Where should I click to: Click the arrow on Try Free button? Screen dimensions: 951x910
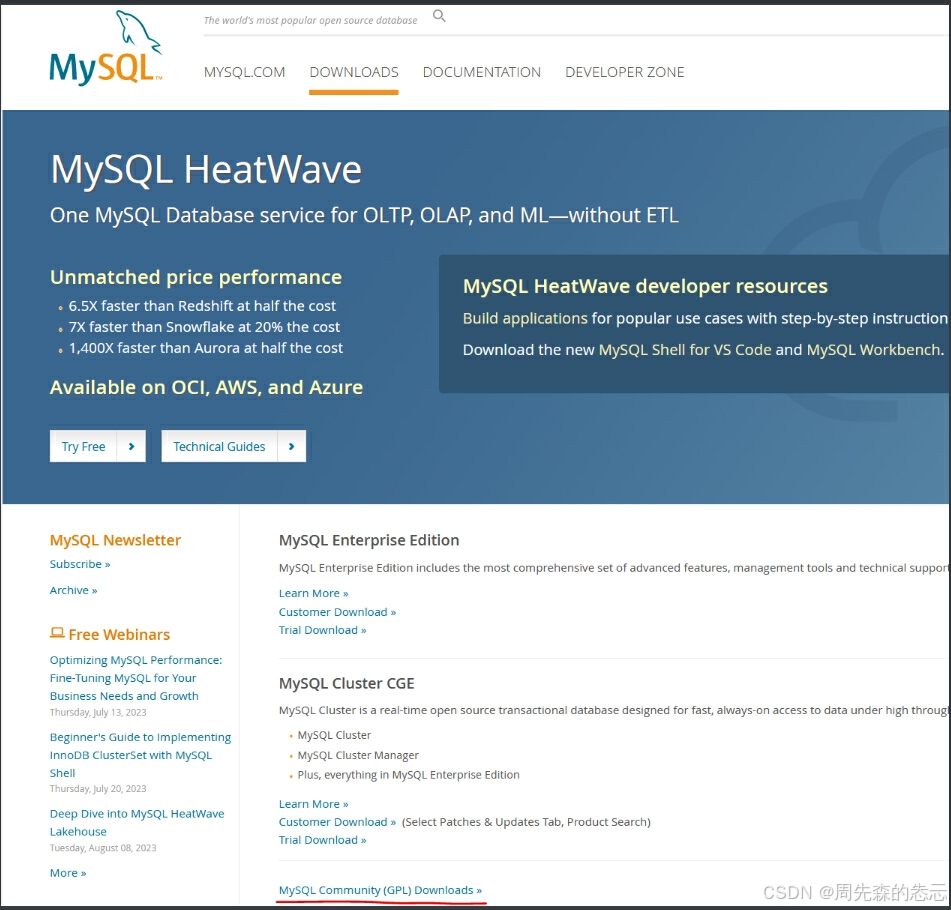(132, 447)
